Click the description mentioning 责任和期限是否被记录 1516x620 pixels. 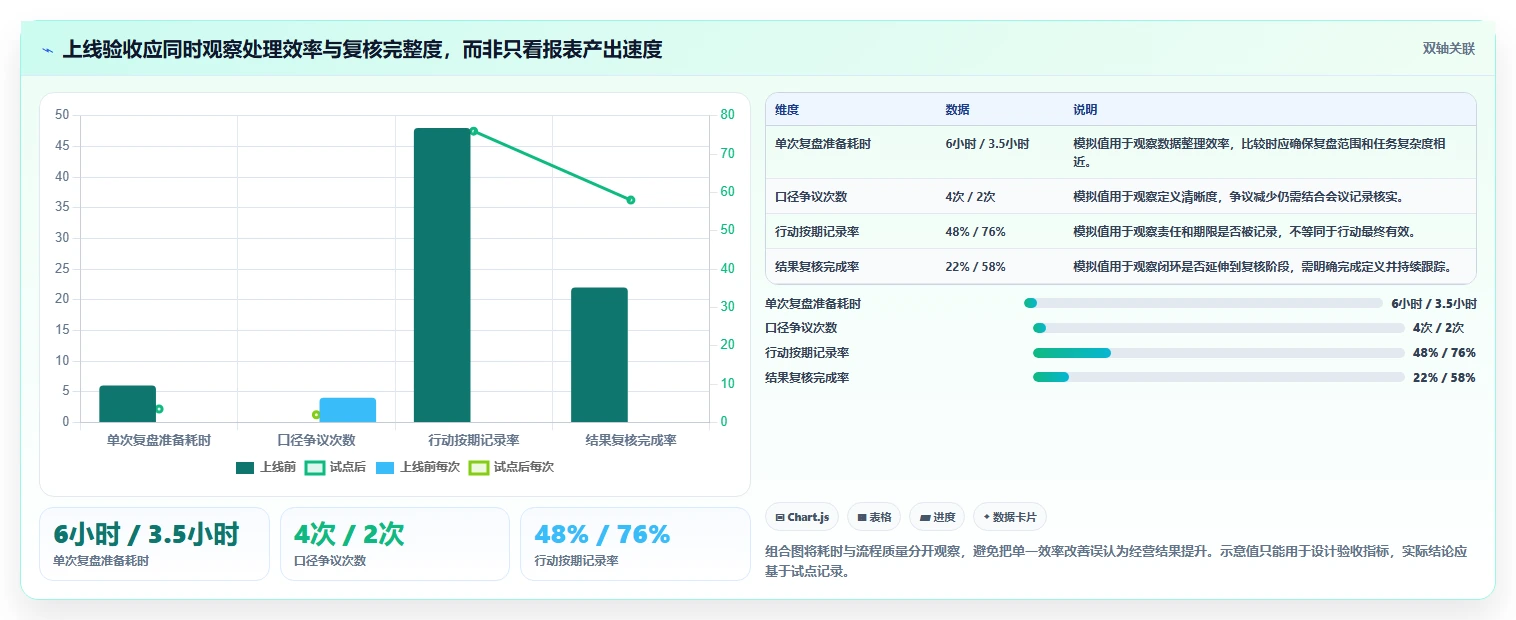1245,232
